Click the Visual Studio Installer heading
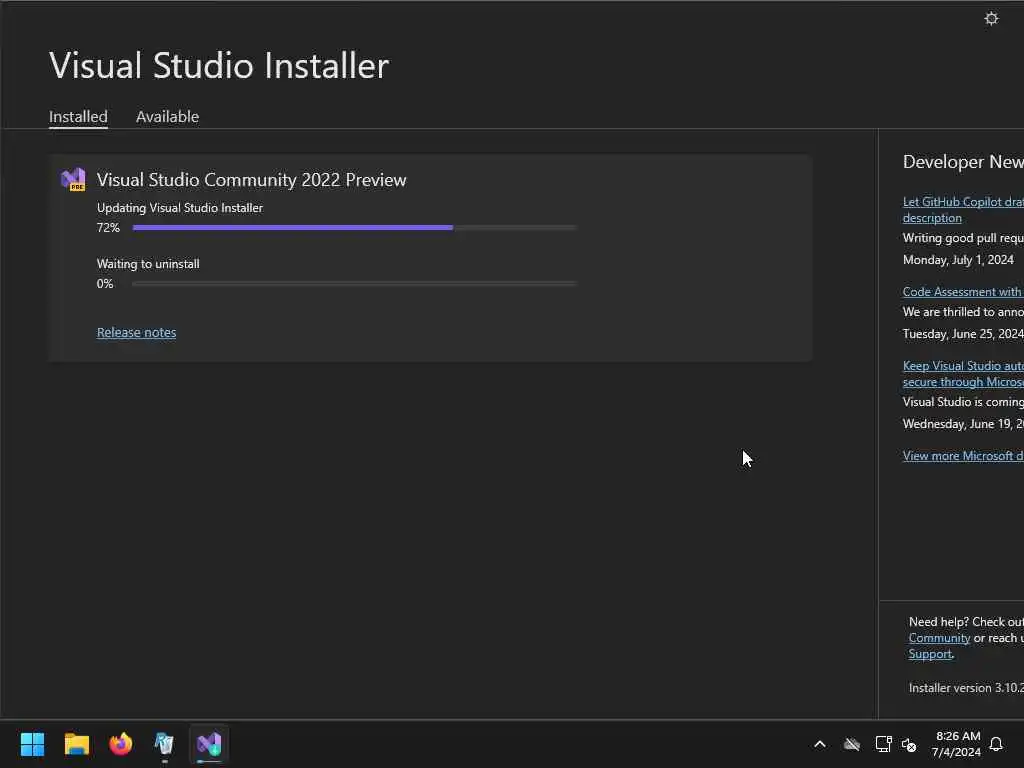The height and width of the screenshot is (768, 1024). point(219,65)
